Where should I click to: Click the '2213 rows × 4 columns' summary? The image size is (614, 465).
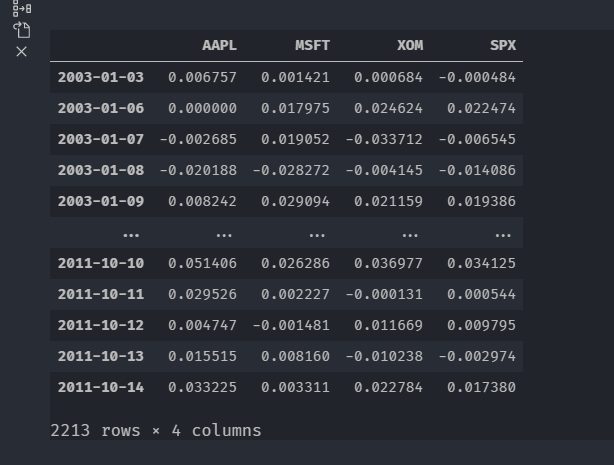156,431
